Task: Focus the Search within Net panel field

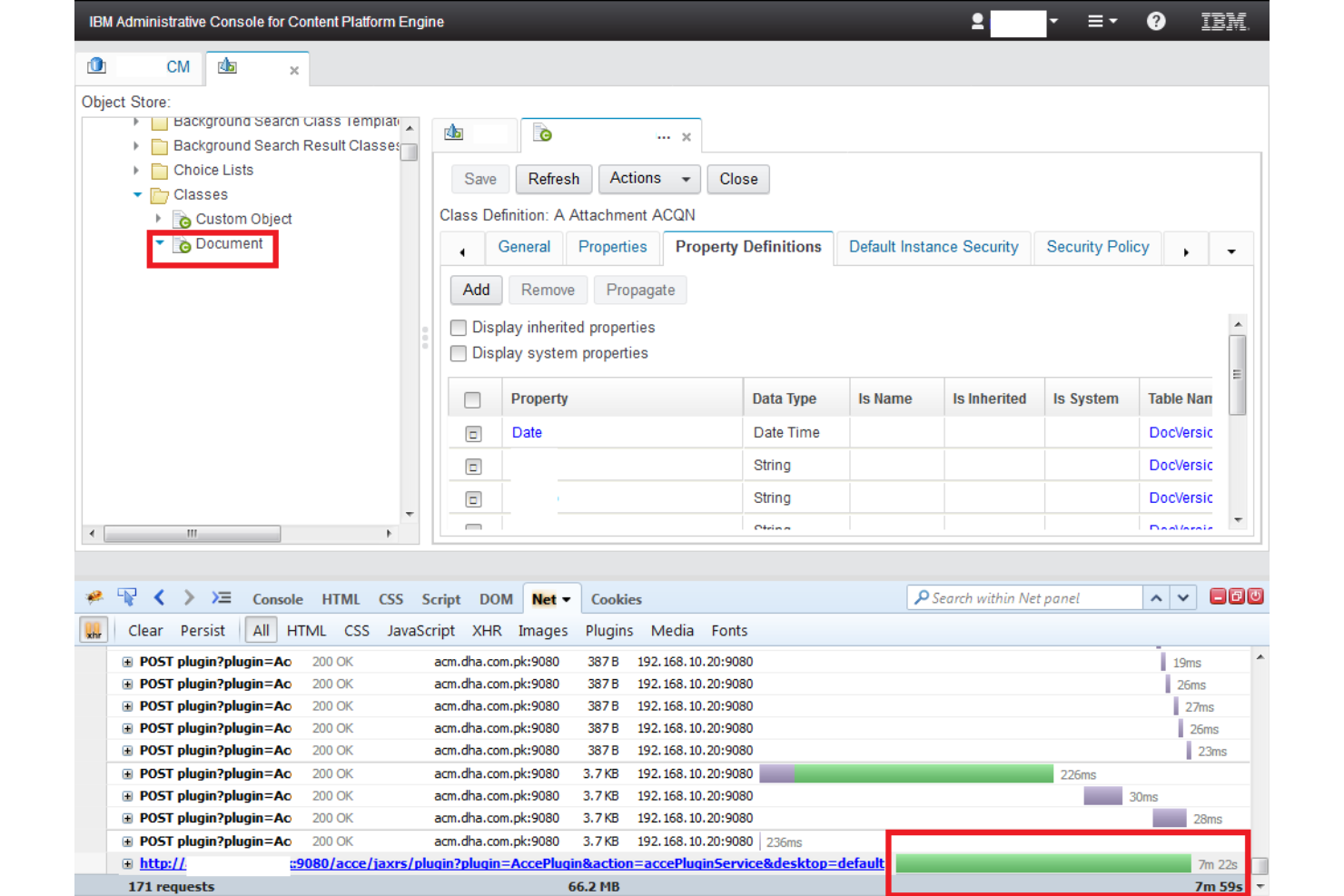Action: coord(1024,597)
